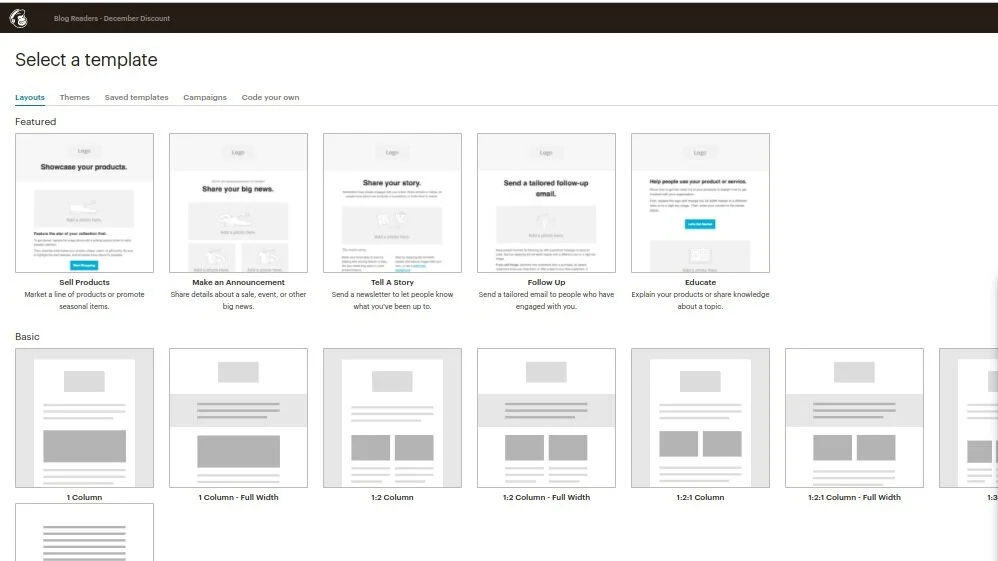The height and width of the screenshot is (561, 998).
Task: Open the Layouts tab
Action: pyautogui.click(x=30, y=97)
